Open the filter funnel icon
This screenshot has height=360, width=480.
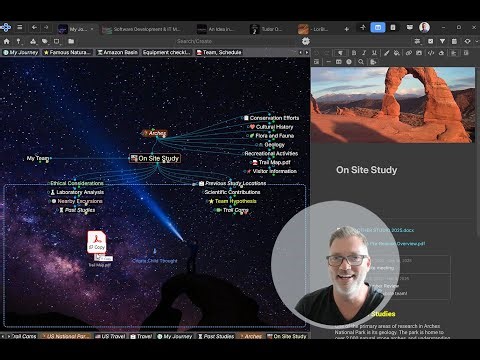pos(442,41)
